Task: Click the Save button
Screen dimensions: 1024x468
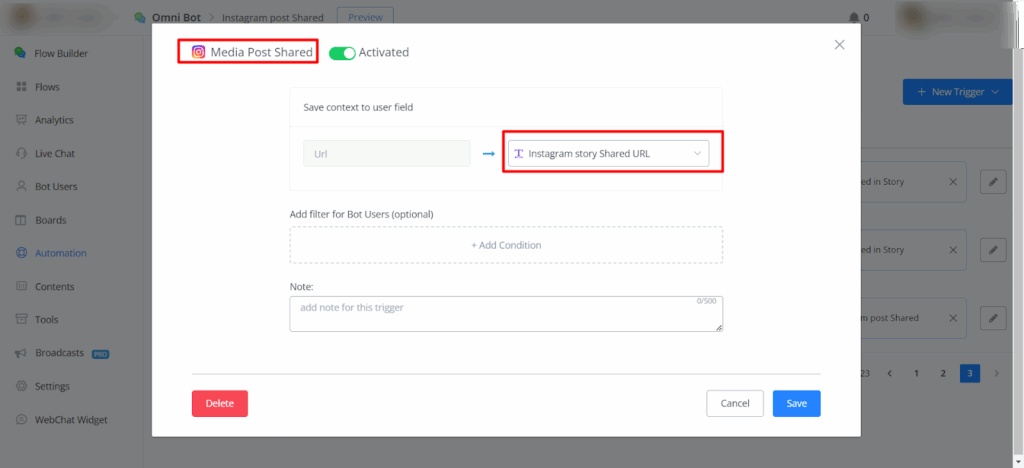Action: [x=796, y=403]
